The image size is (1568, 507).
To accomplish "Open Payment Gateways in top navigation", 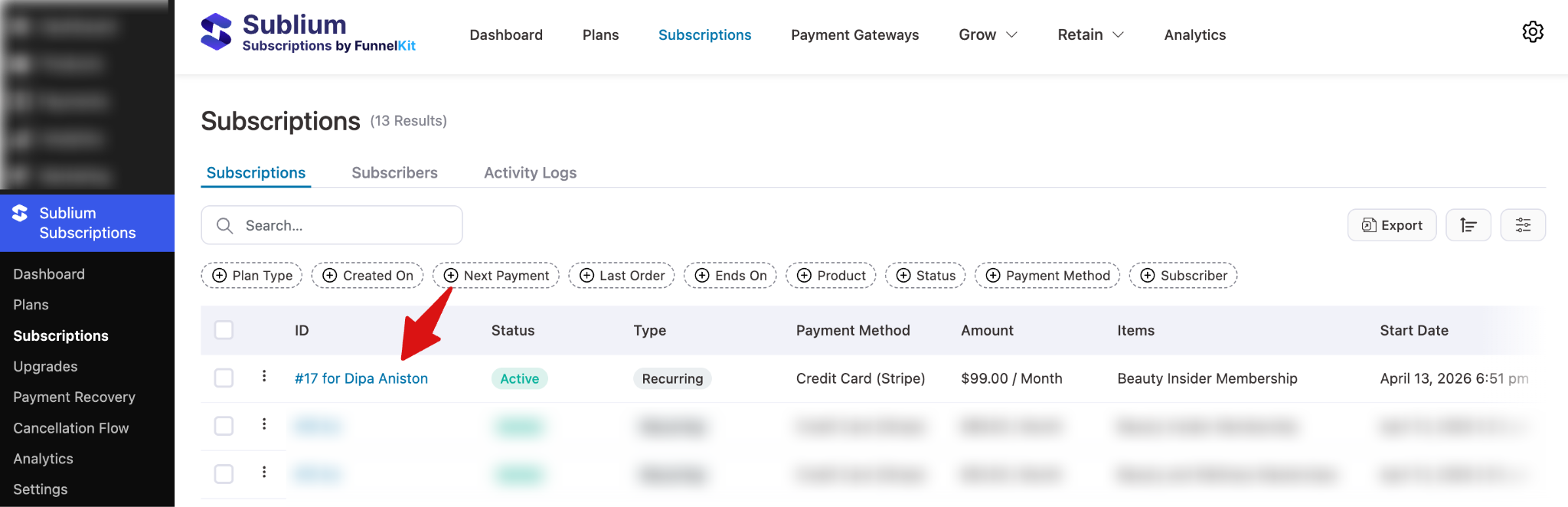I will (854, 35).
